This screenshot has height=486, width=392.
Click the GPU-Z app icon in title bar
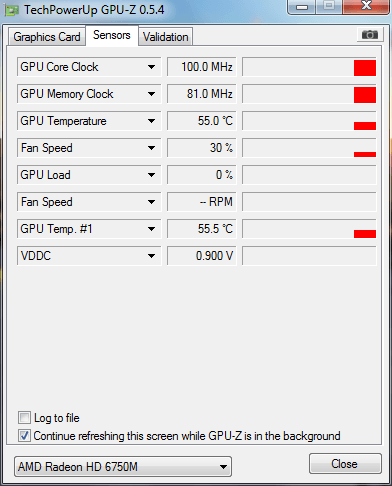click(11, 11)
